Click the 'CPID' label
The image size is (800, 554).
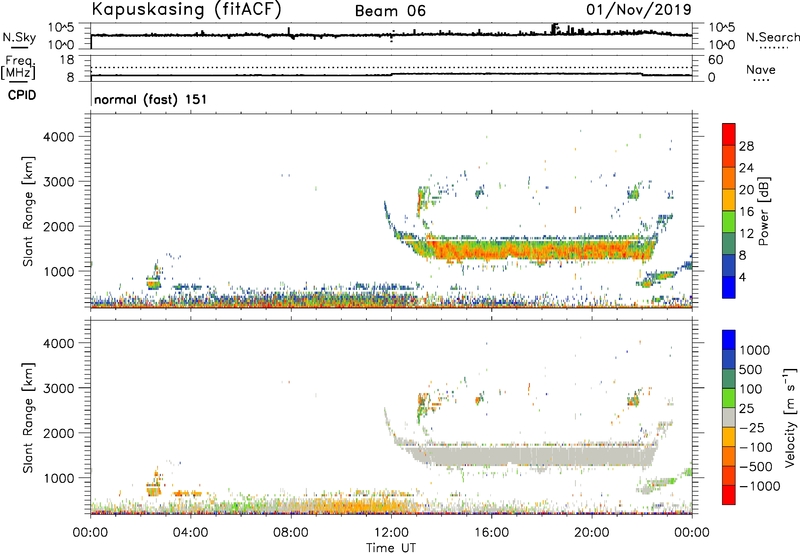coord(22,95)
